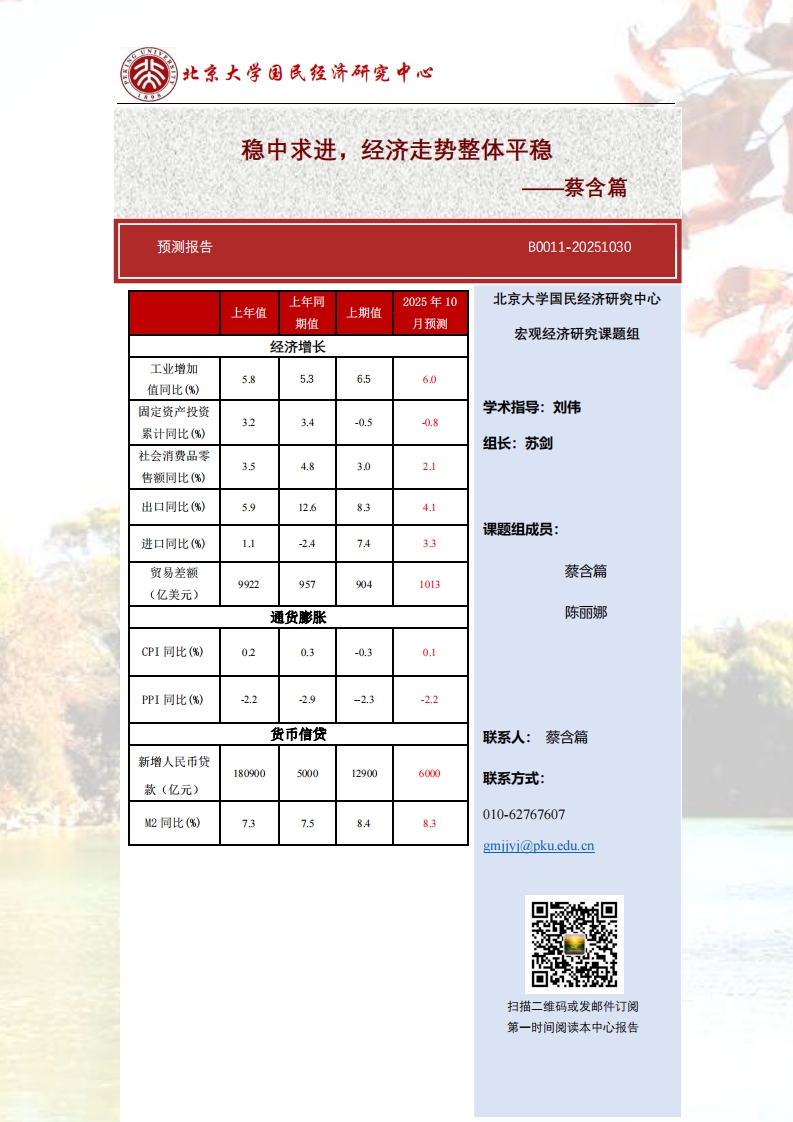This screenshot has width=793, height=1122.
Task: Click the report title 稳中求进，经济走势整体平稳
Action: 397,151
